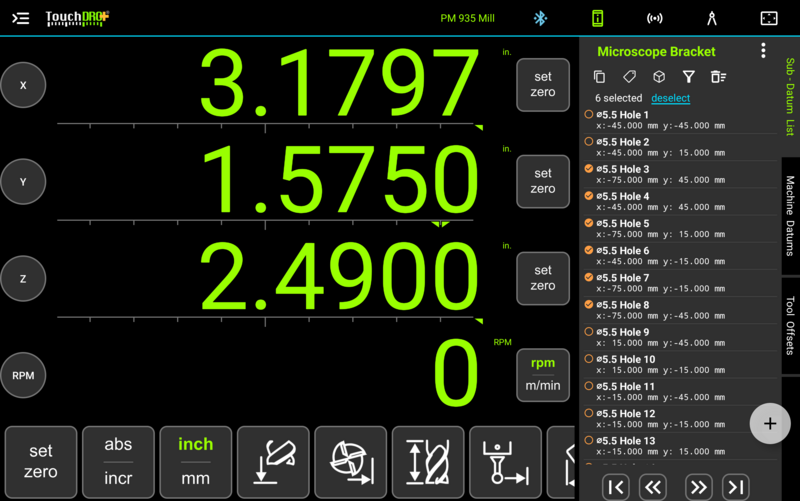
Task: Tap the RPM readout value 0
Action: [456, 373]
